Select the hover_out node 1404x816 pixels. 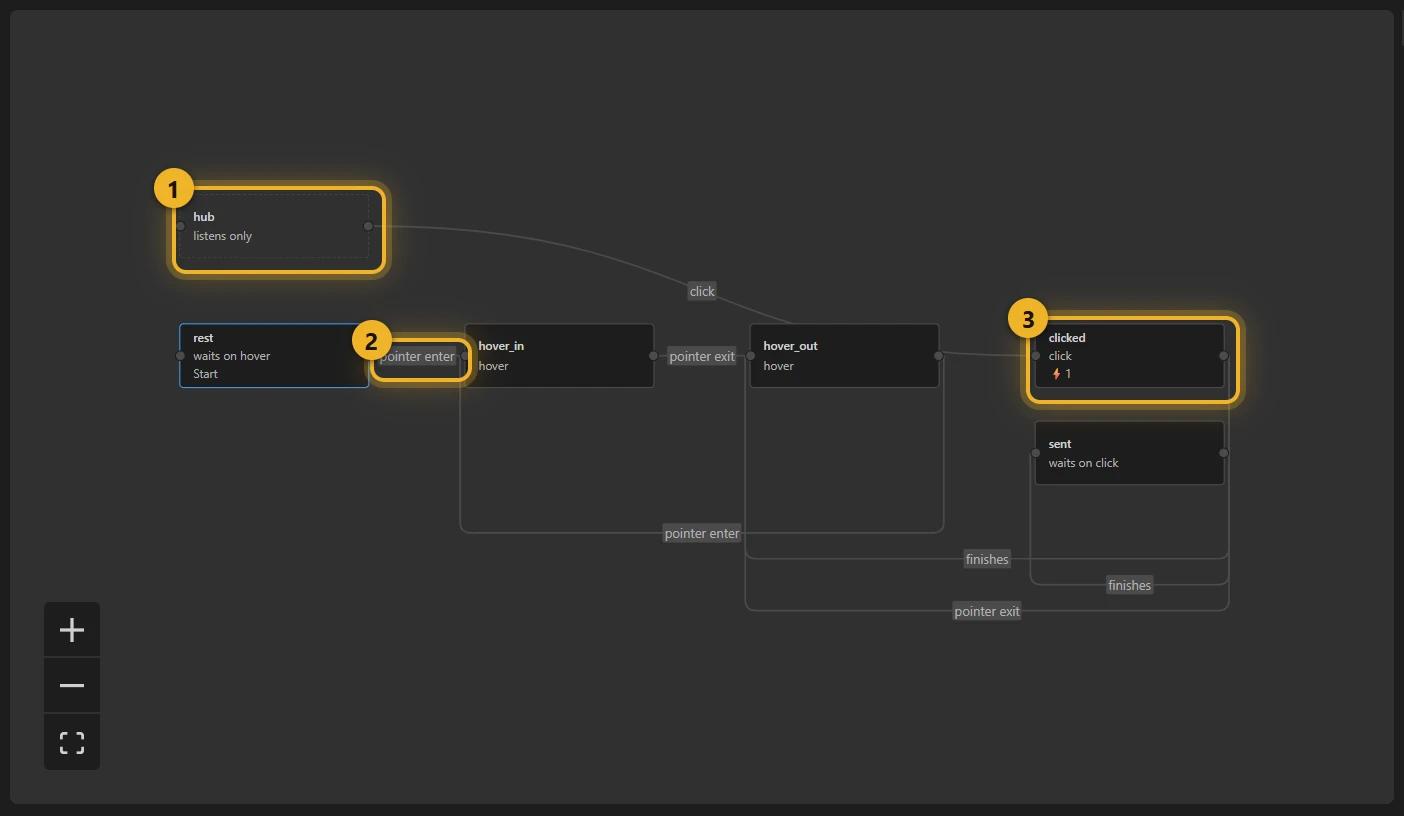(844, 355)
